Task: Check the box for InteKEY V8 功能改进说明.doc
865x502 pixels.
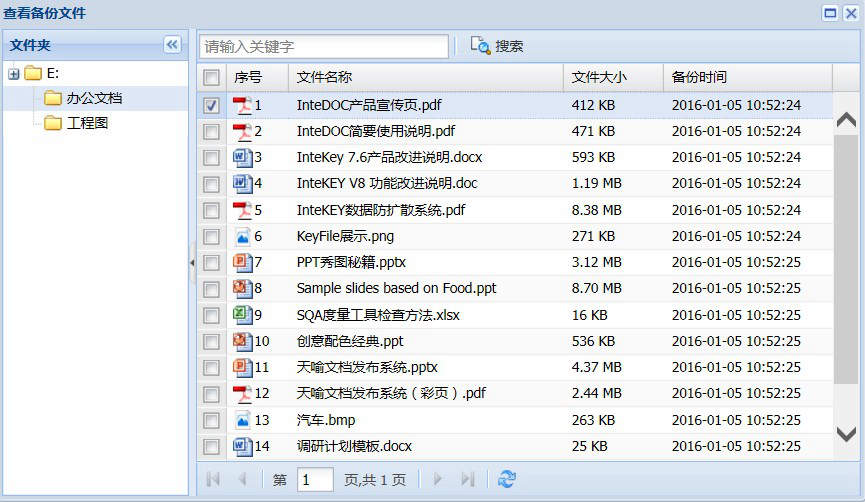Action: [211, 184]
